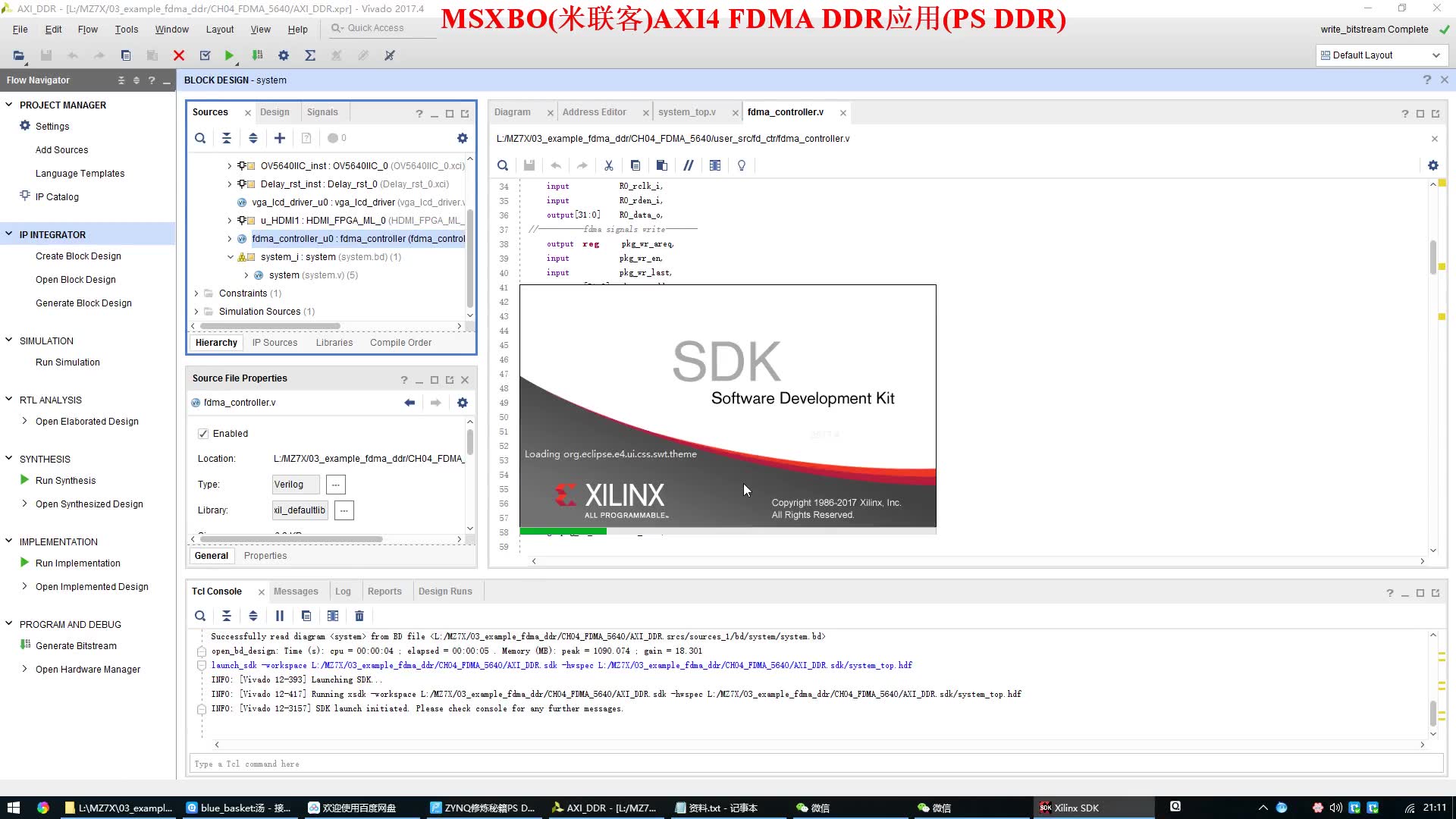Add sources using the plus icon
Screen dimensions: 1456x819
click(x=280, y=138)
